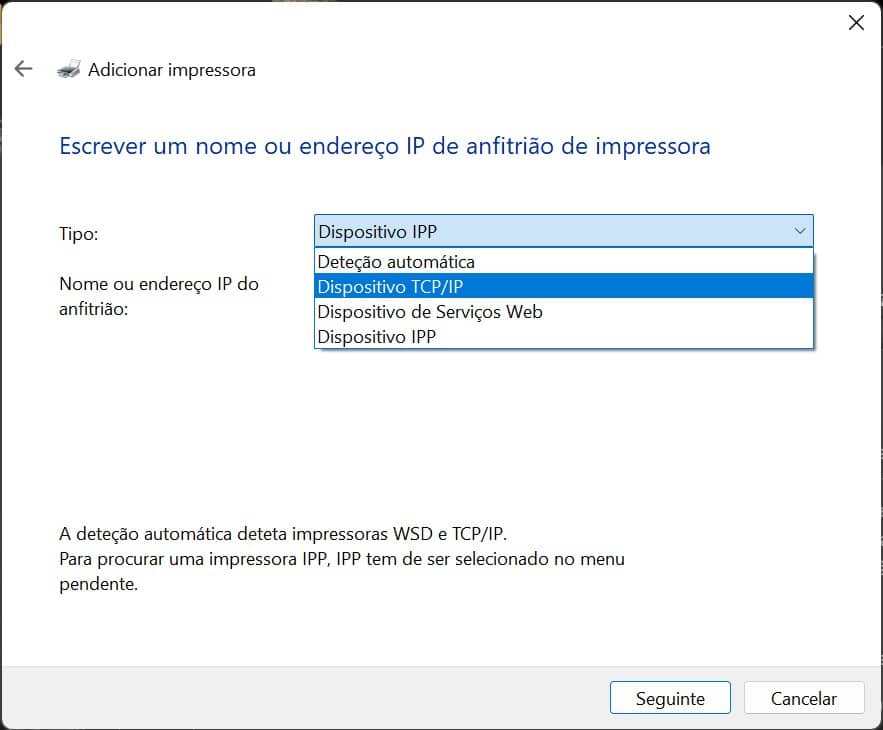Close the Adicionar impressora dialog
The height and width of the screenshot is (730, 883).
[x=856, y=23]
